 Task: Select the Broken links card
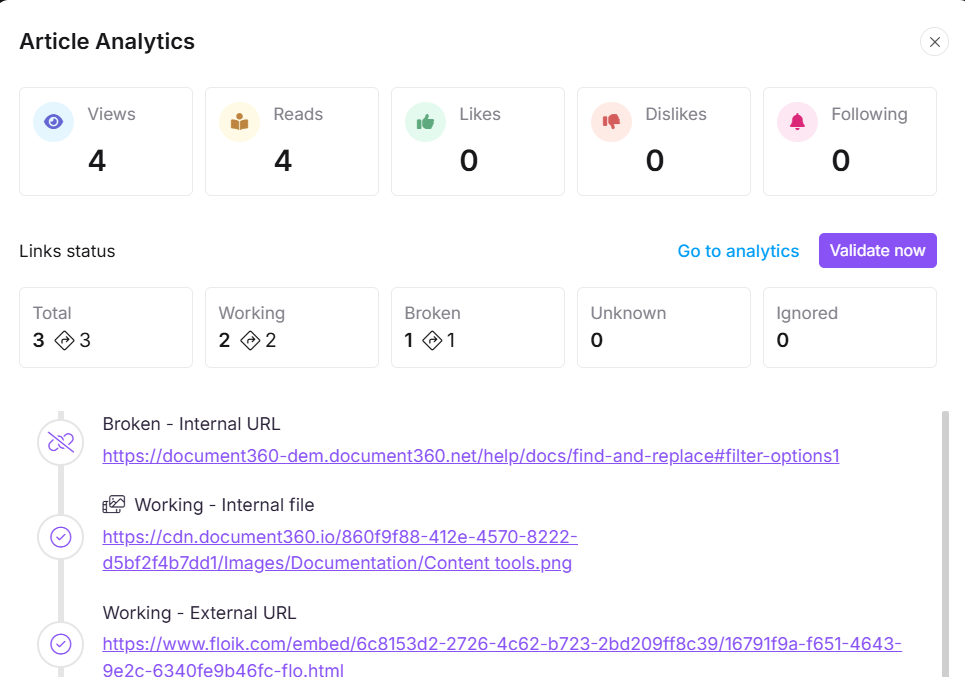tap(478, 327)
